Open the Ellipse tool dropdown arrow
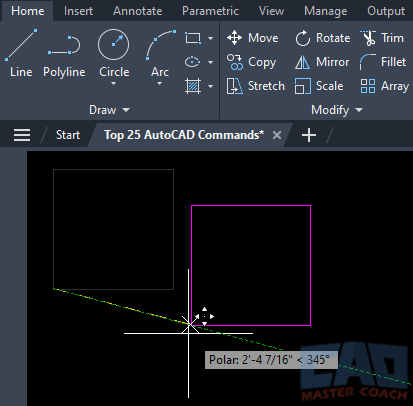 [x=210, y=62]
